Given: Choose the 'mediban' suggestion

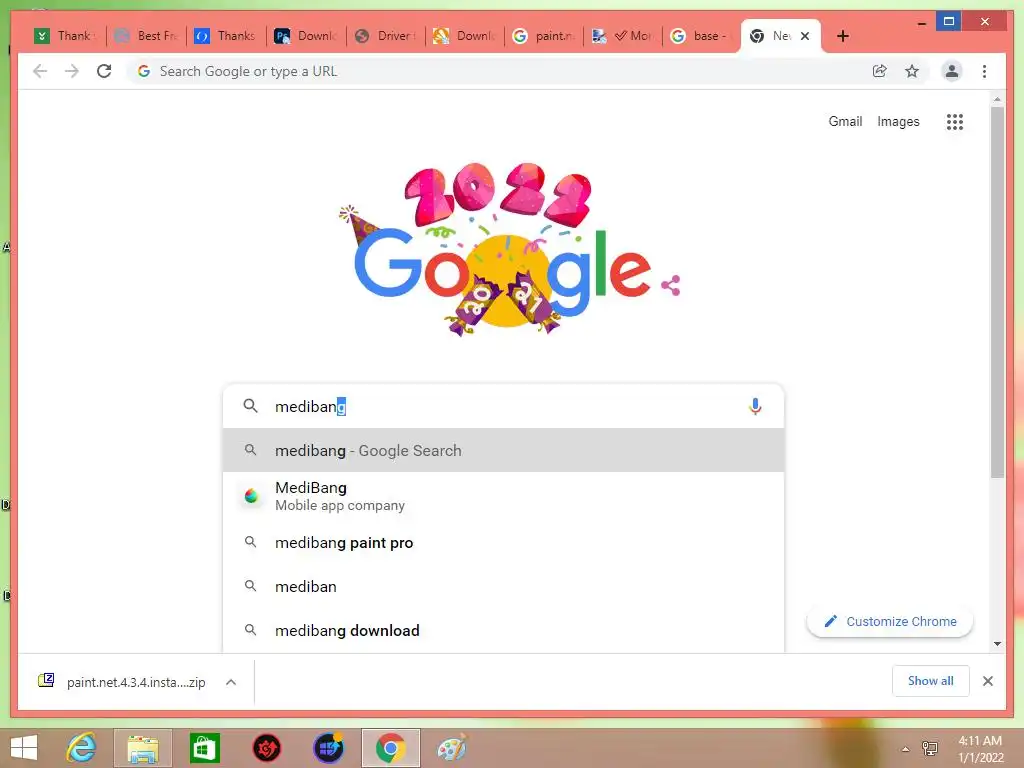Looking at the screenshot, I should point(504,586).
